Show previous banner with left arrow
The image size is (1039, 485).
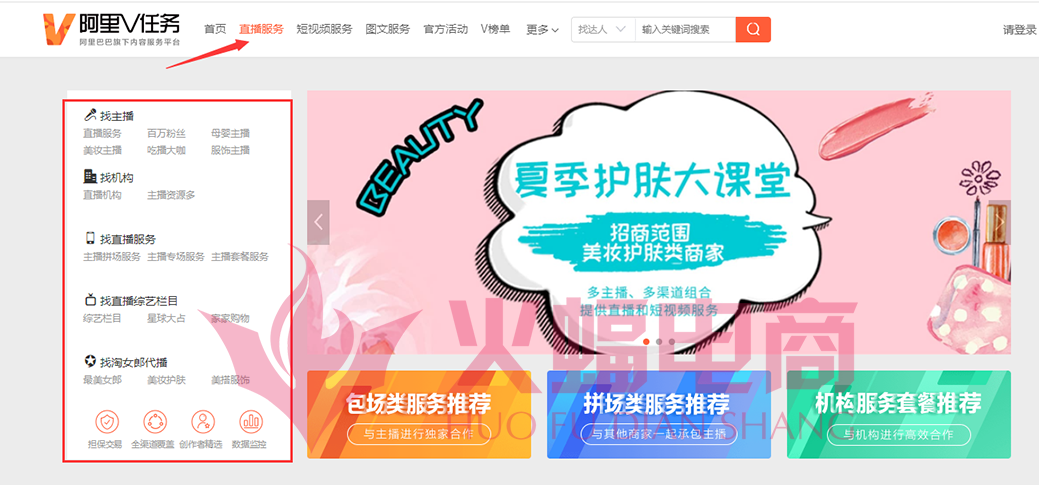point(318,223)
